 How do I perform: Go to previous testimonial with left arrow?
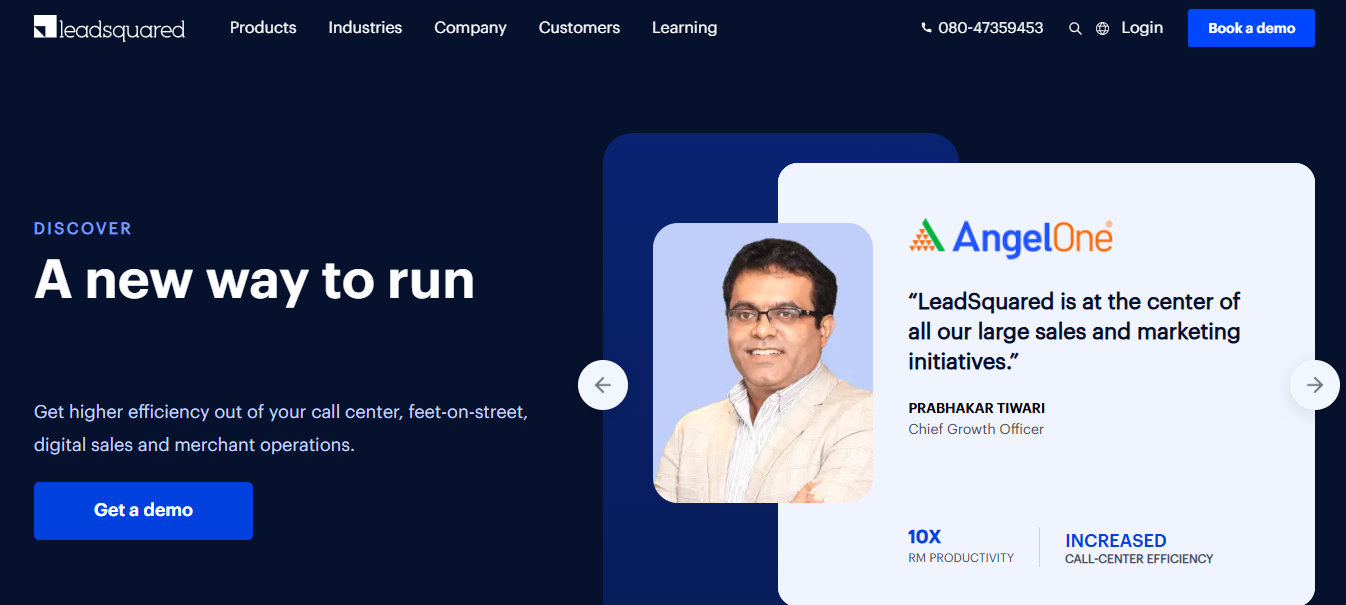pos(603,385)
